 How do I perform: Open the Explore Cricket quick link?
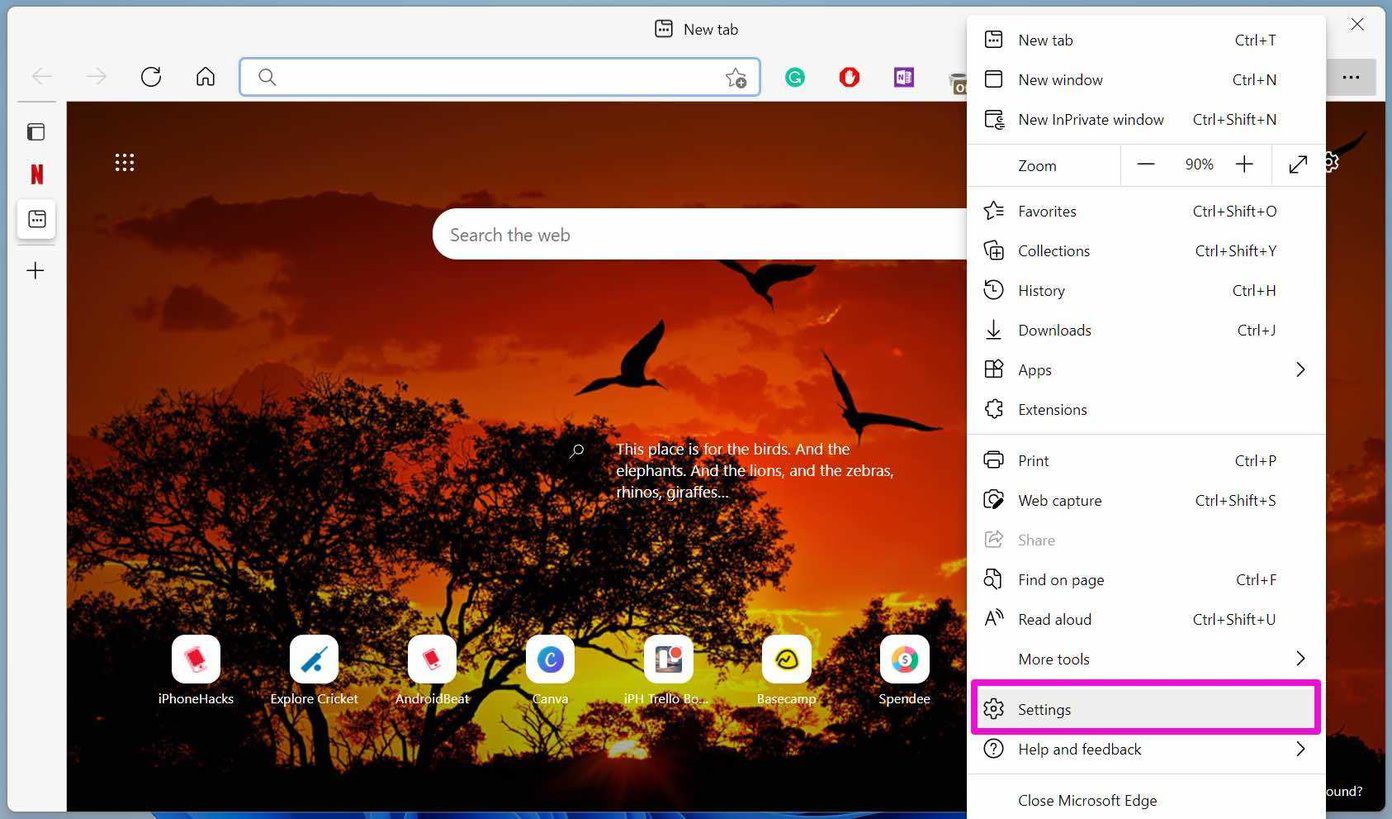coord(314,671)
